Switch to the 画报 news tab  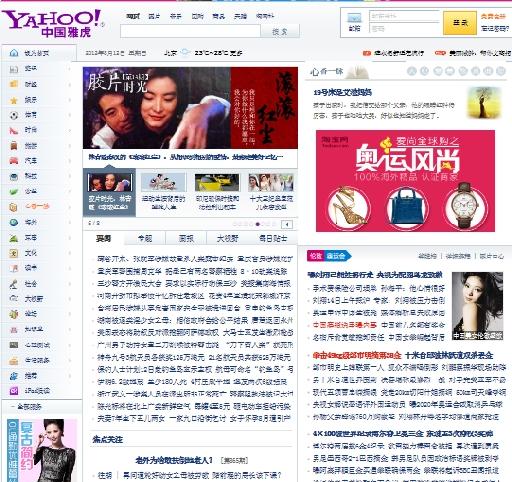pyautogui.click(x=186, y=238)
